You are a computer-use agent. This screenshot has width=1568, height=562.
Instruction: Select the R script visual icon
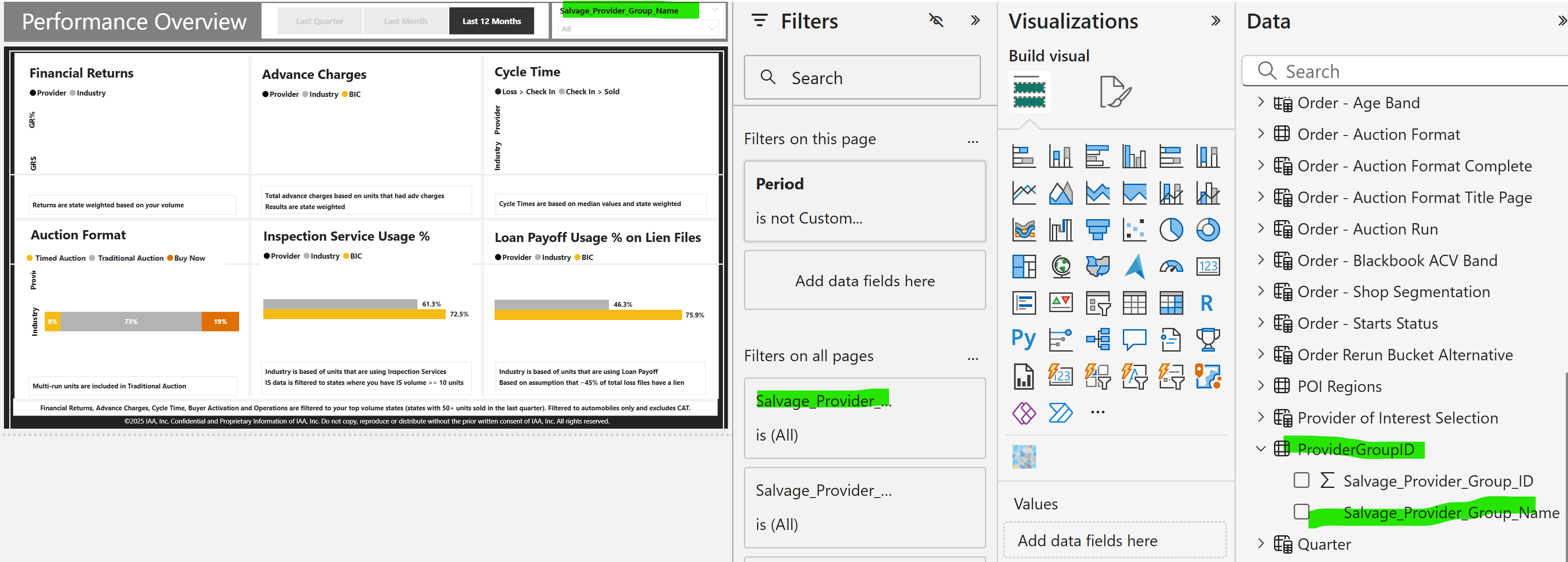coord(1207,302)
